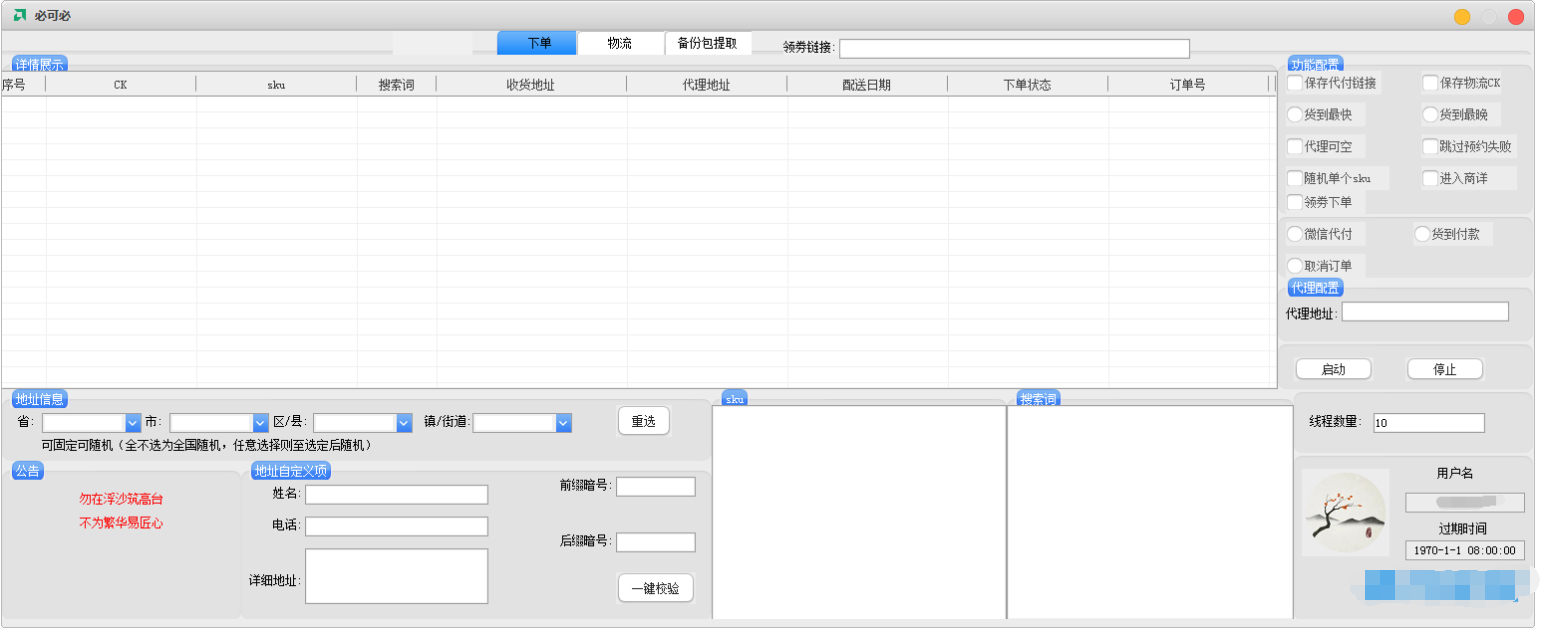Viewport: 1542px width, 634px height.
Task: Choose the 取消订单 radio button
Action: 1296,266
